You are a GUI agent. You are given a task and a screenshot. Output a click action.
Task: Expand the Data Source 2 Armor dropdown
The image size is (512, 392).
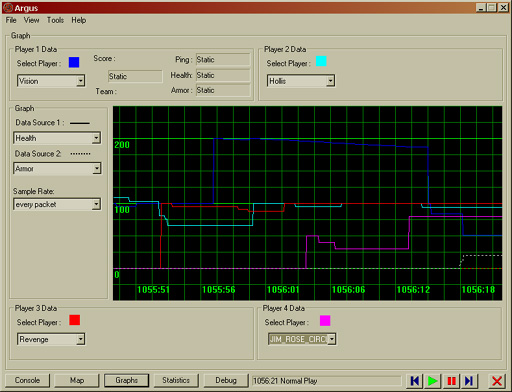click(57, 168)
